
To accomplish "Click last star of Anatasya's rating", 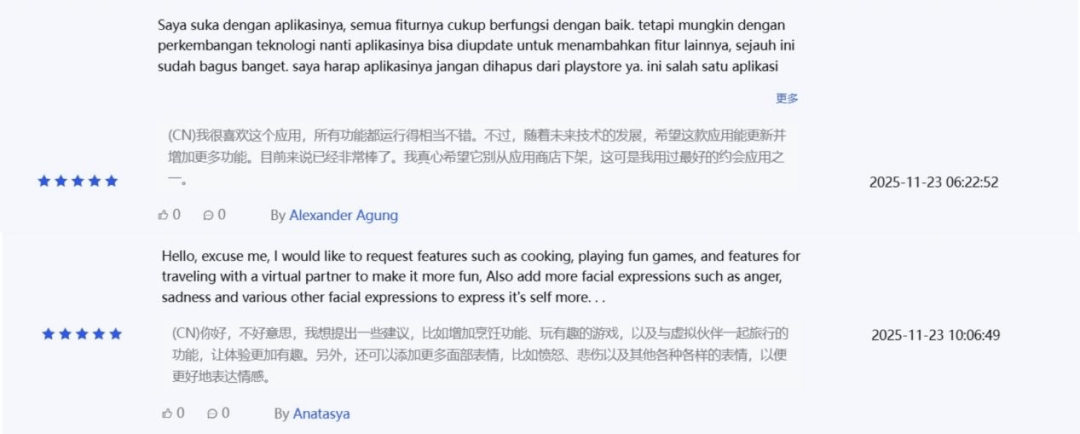I will tap(115, 334).
